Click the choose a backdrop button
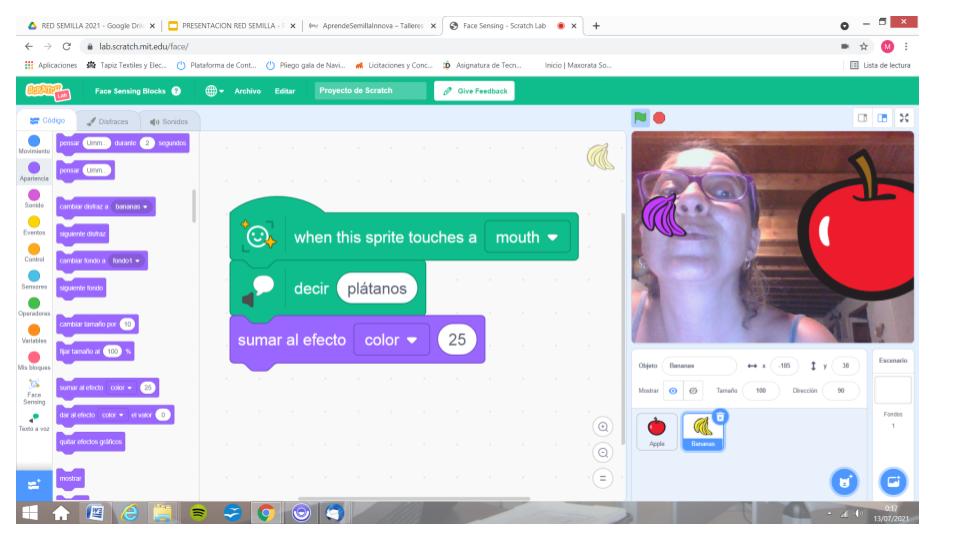 coord(893,481)
